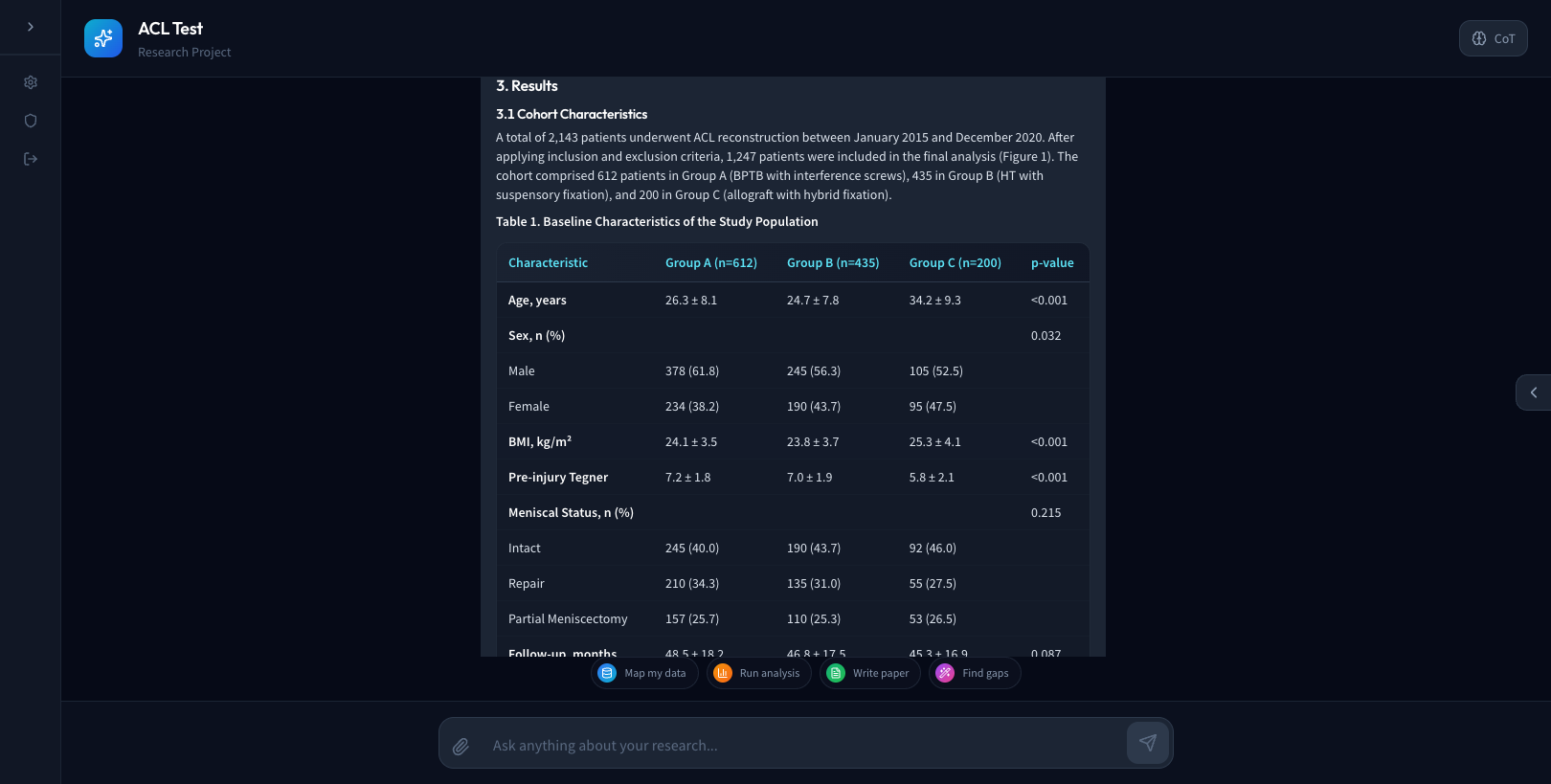Image resolution: width=1551 pixels, height=784 pixels.
Task: Click the Characteristic column header
Action: click(548, 263)
